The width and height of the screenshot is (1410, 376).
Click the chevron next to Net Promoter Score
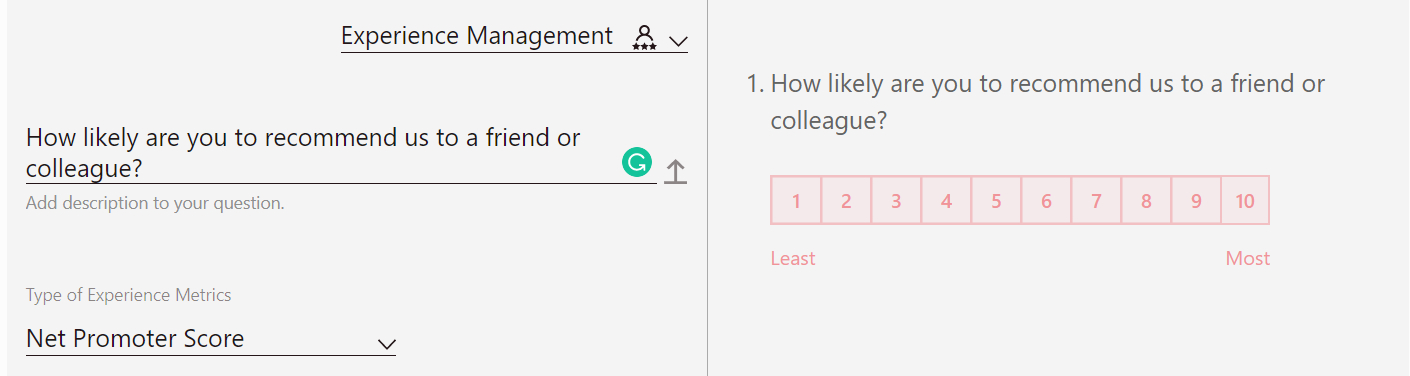[386, 343]
